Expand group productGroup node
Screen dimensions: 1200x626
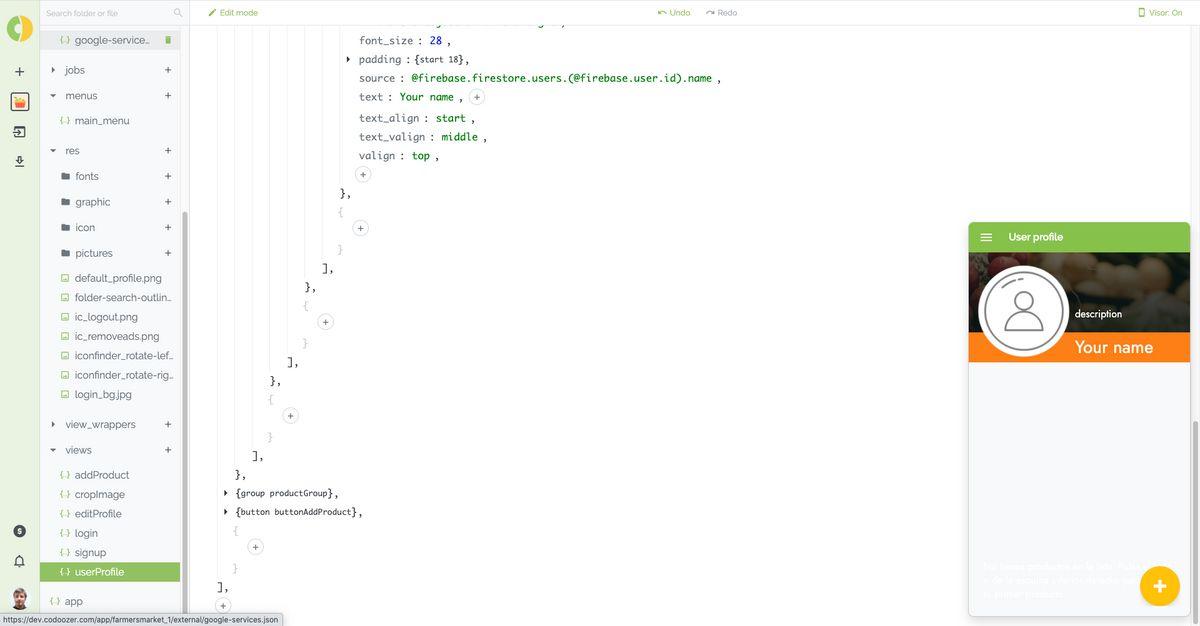[226, 493]
